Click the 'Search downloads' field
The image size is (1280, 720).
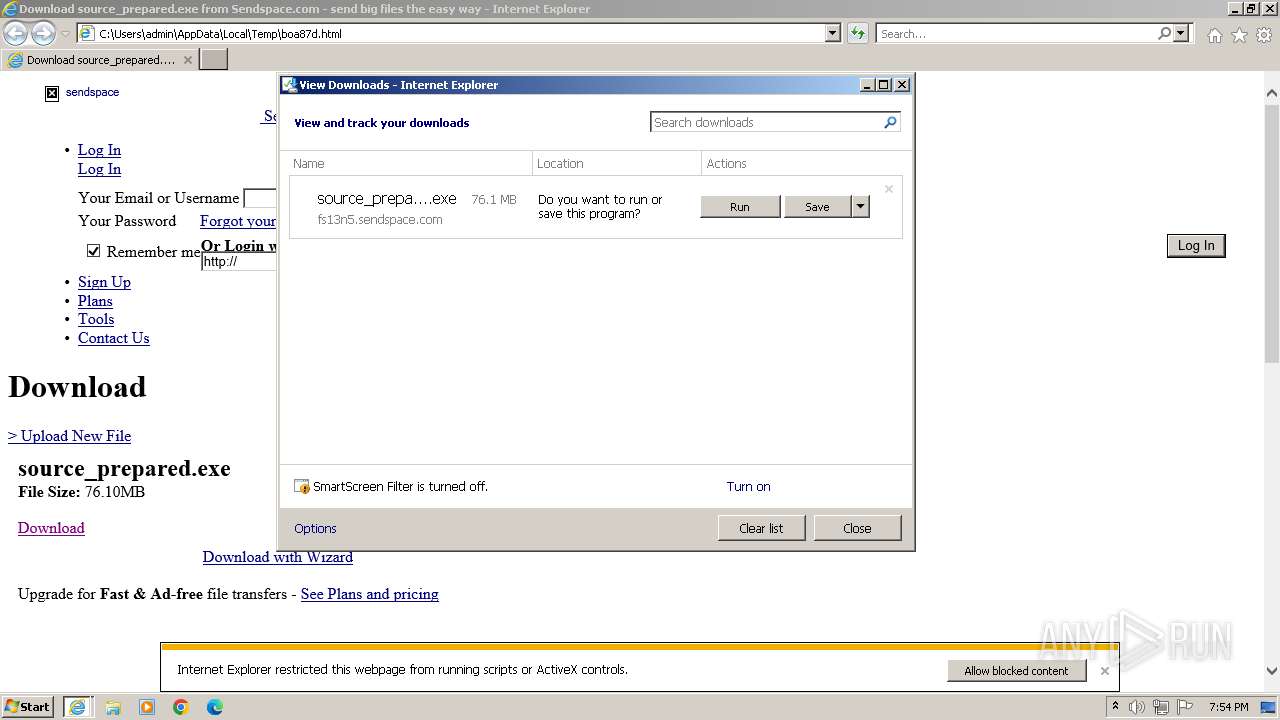tap(766, 122)
